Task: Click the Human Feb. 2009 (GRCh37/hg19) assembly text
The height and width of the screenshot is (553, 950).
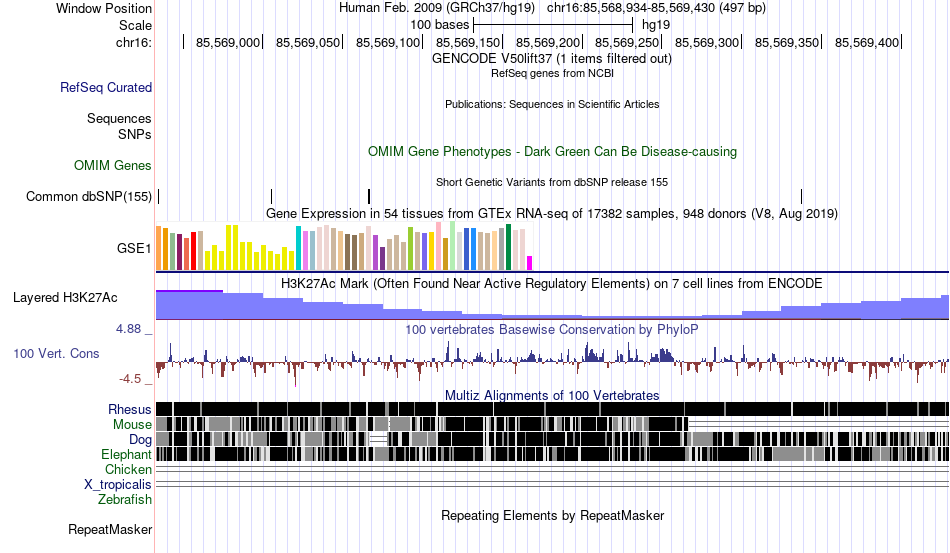Action: [437, 8]
